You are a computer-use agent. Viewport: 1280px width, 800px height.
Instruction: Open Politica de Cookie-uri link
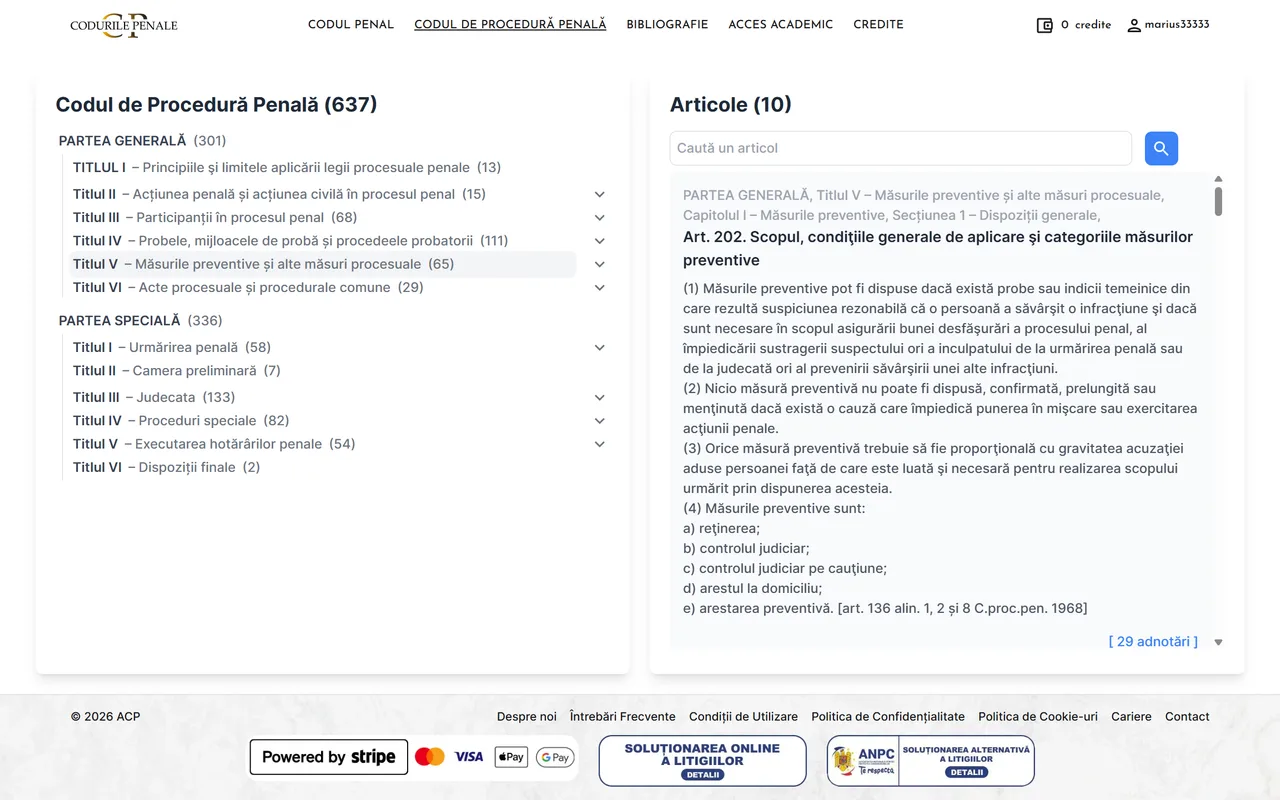1038,717
